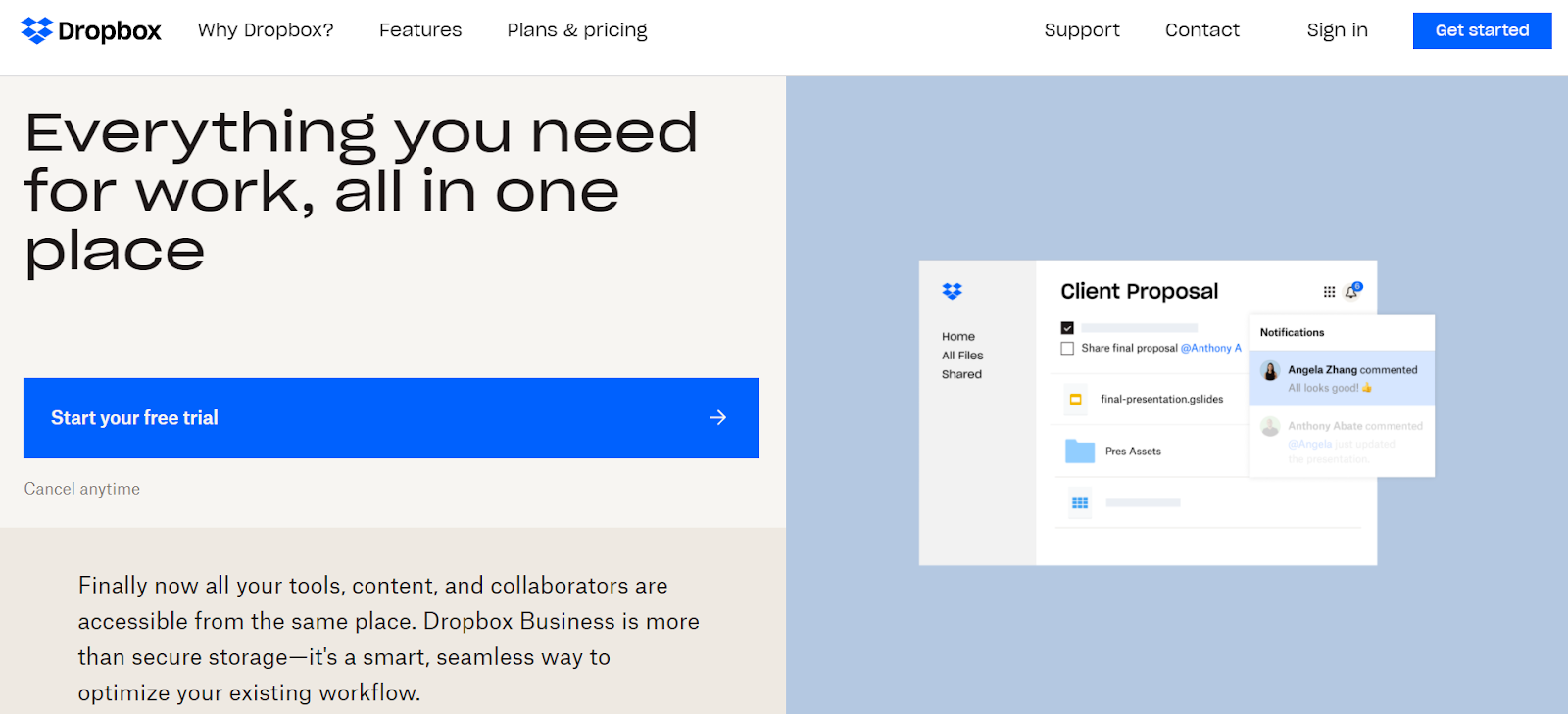Click Angela Zhang's avatar
Screen dimensions: 1568x714
coord(1270,371)
